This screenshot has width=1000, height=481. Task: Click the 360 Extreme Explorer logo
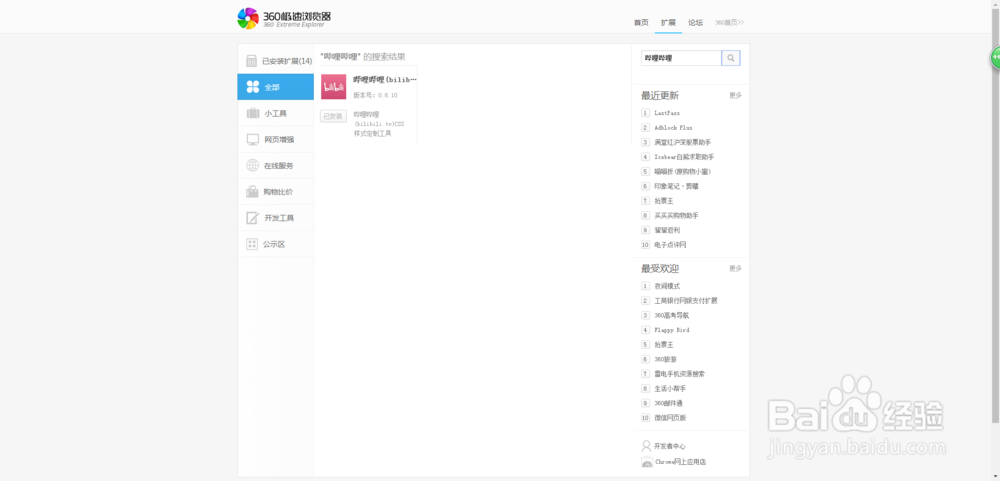[284, 18]
